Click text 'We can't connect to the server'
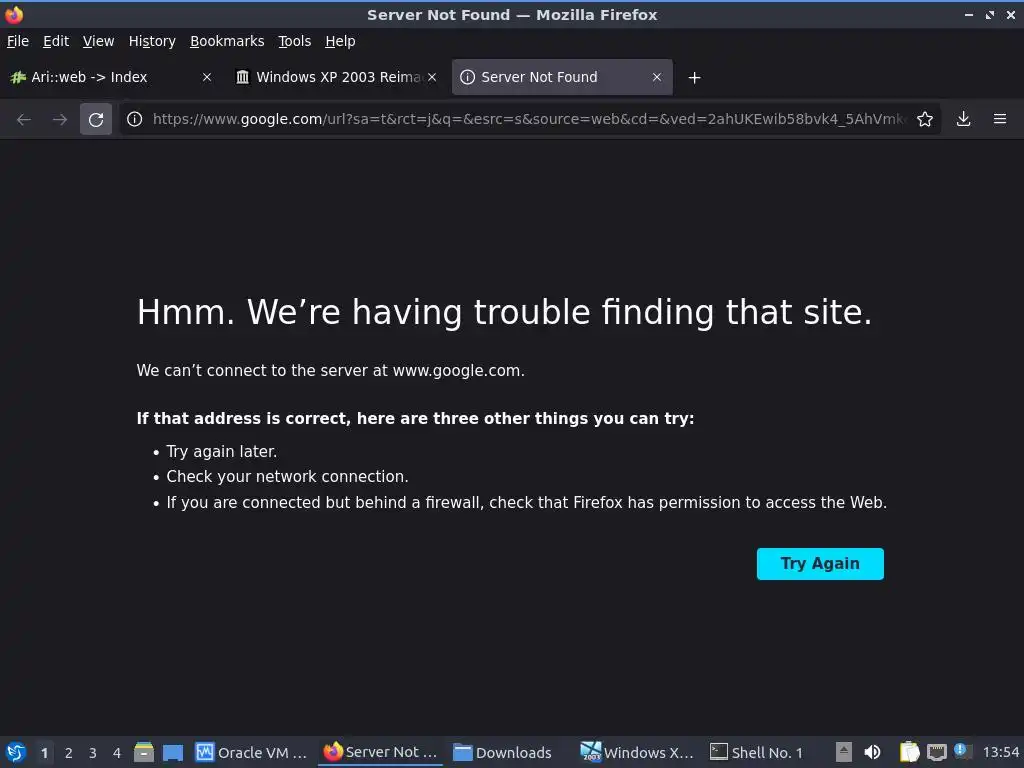This screenshot has width=1024, height=768. [330, 370]
